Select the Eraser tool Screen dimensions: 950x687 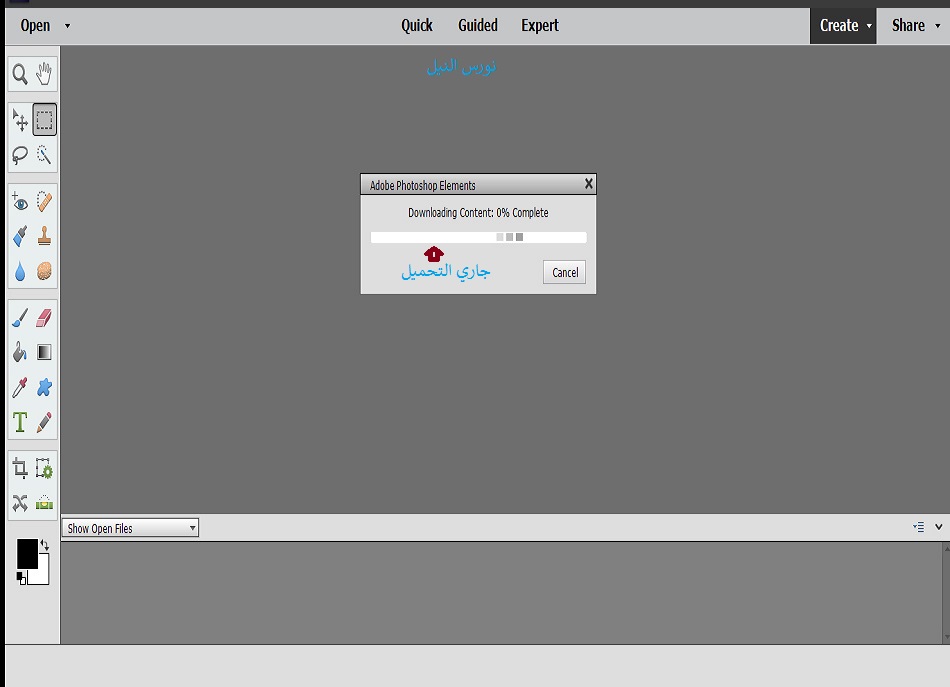click(44, 318)
